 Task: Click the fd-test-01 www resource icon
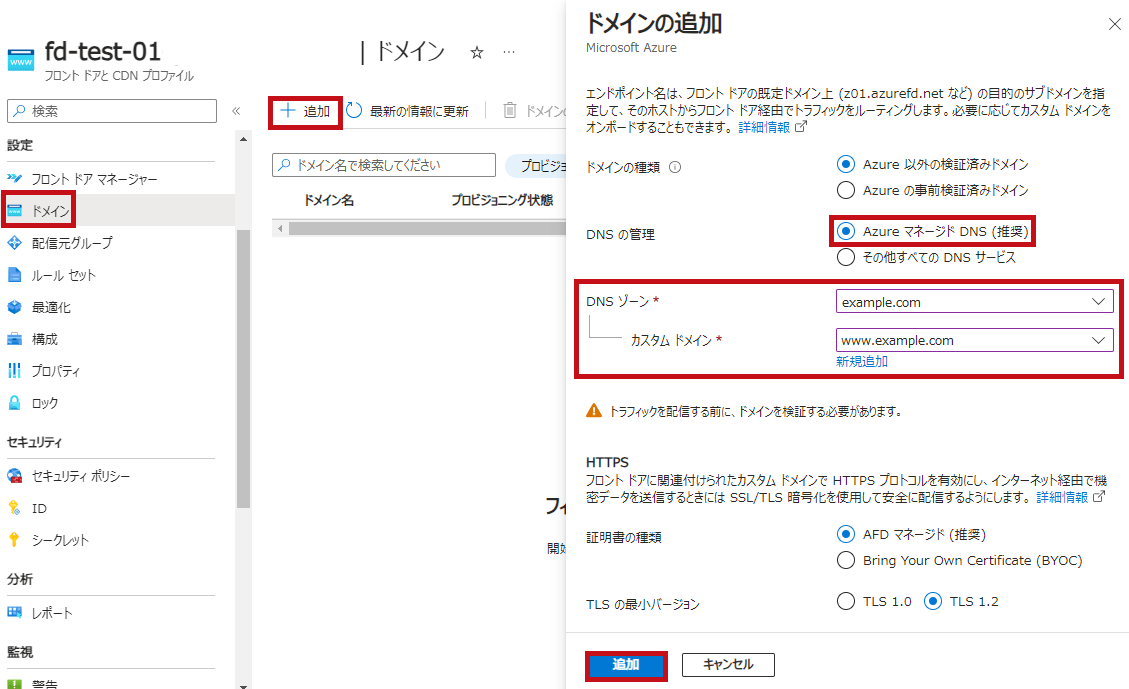(21, 60)
